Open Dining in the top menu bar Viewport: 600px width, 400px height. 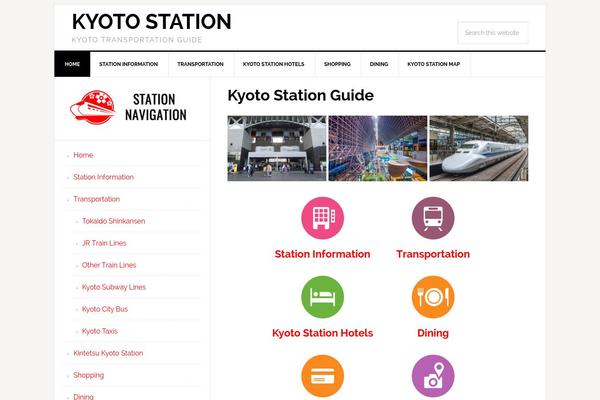[x=379, y=64]
